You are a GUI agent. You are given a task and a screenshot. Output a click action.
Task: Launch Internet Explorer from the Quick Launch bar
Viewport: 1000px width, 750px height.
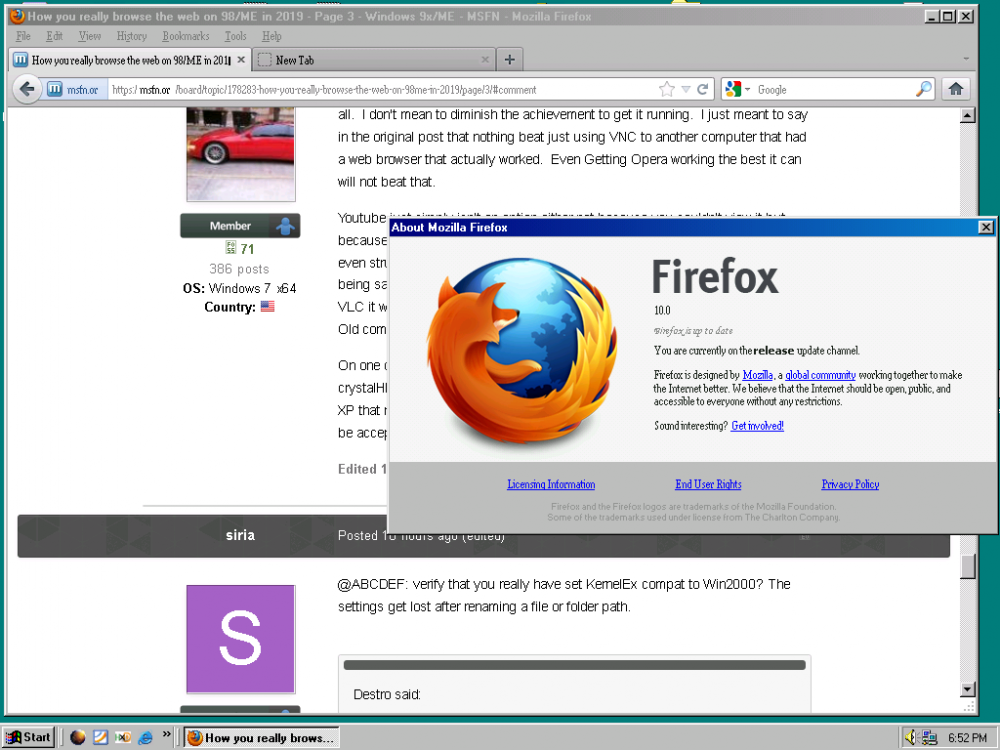[x=145, y=737]
